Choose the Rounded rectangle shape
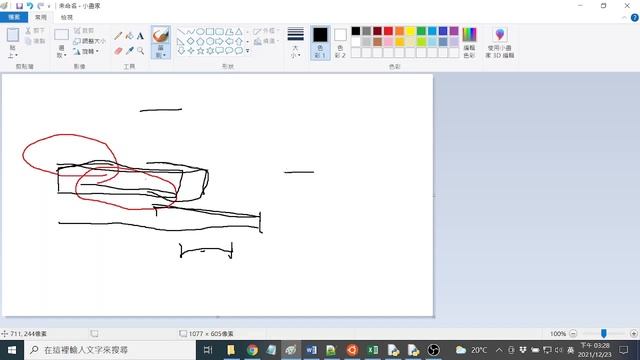 [220, 31]
